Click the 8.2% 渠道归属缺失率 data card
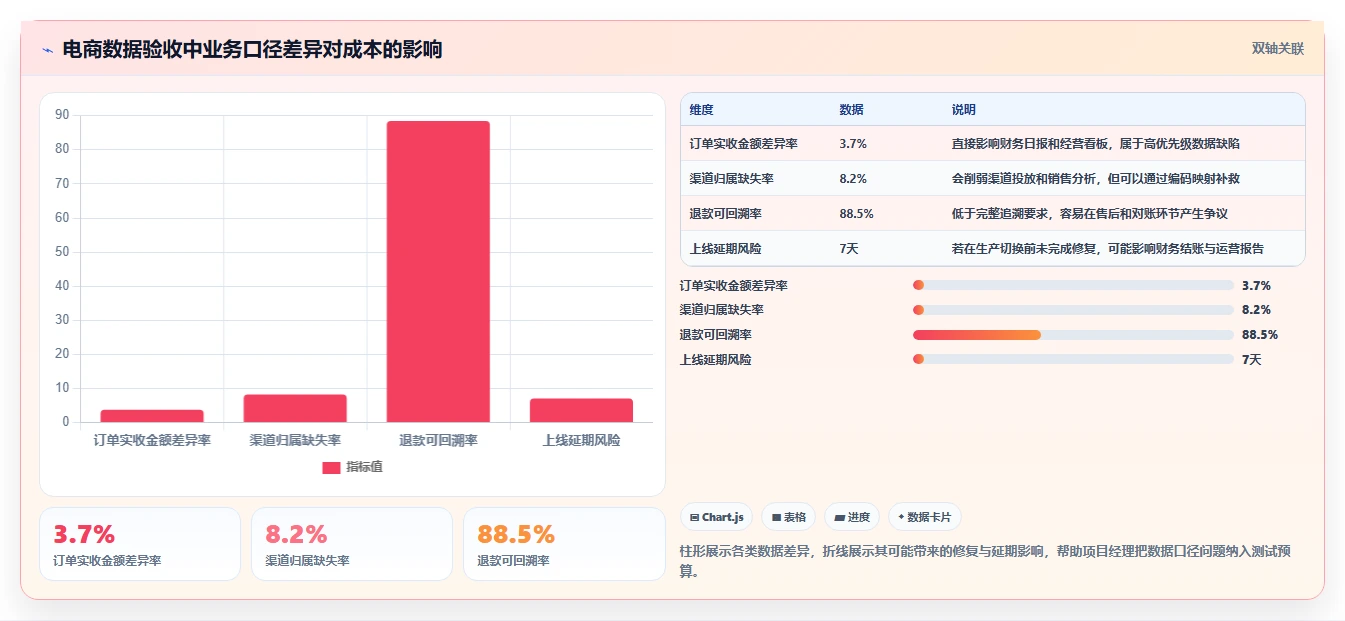 352,544
